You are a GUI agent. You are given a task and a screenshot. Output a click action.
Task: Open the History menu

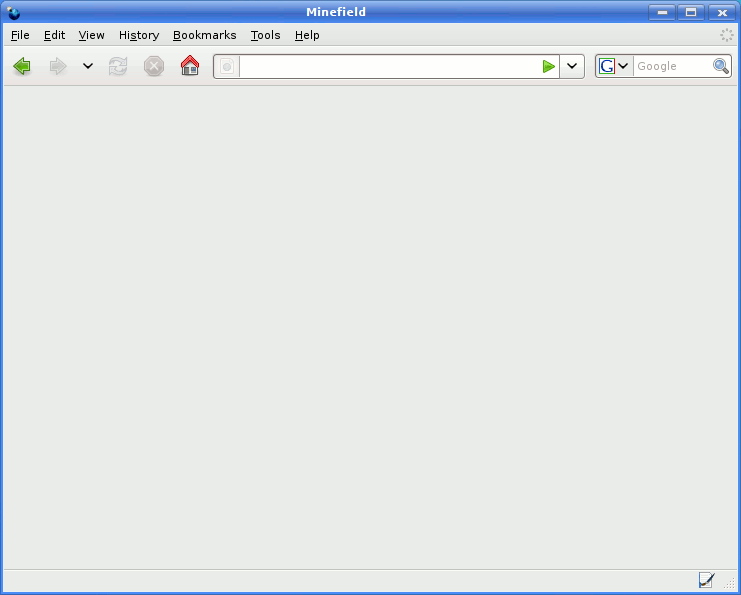tap(139, 35)
